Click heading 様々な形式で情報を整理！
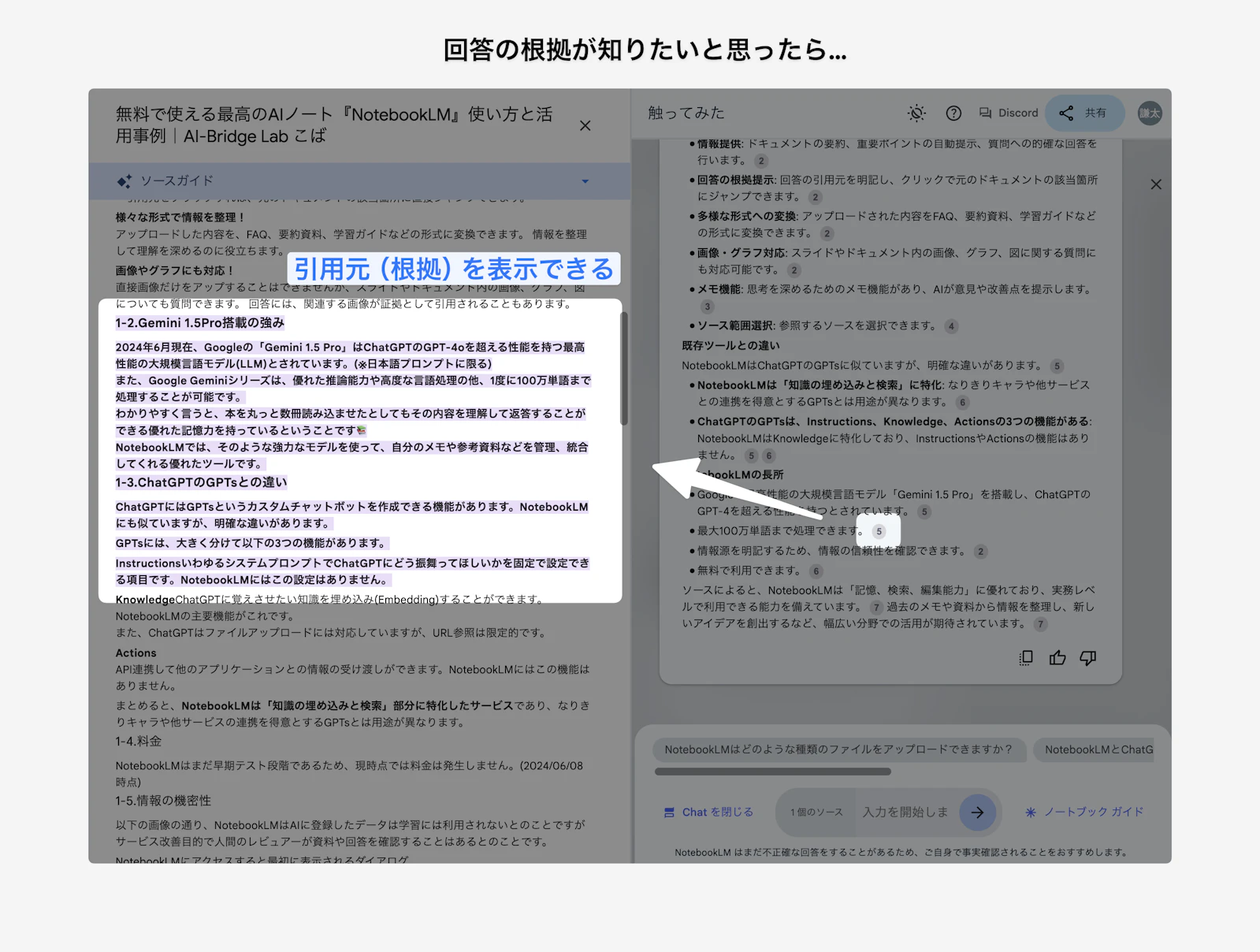This screenshot has width=1260, height=952. [180, 218]
